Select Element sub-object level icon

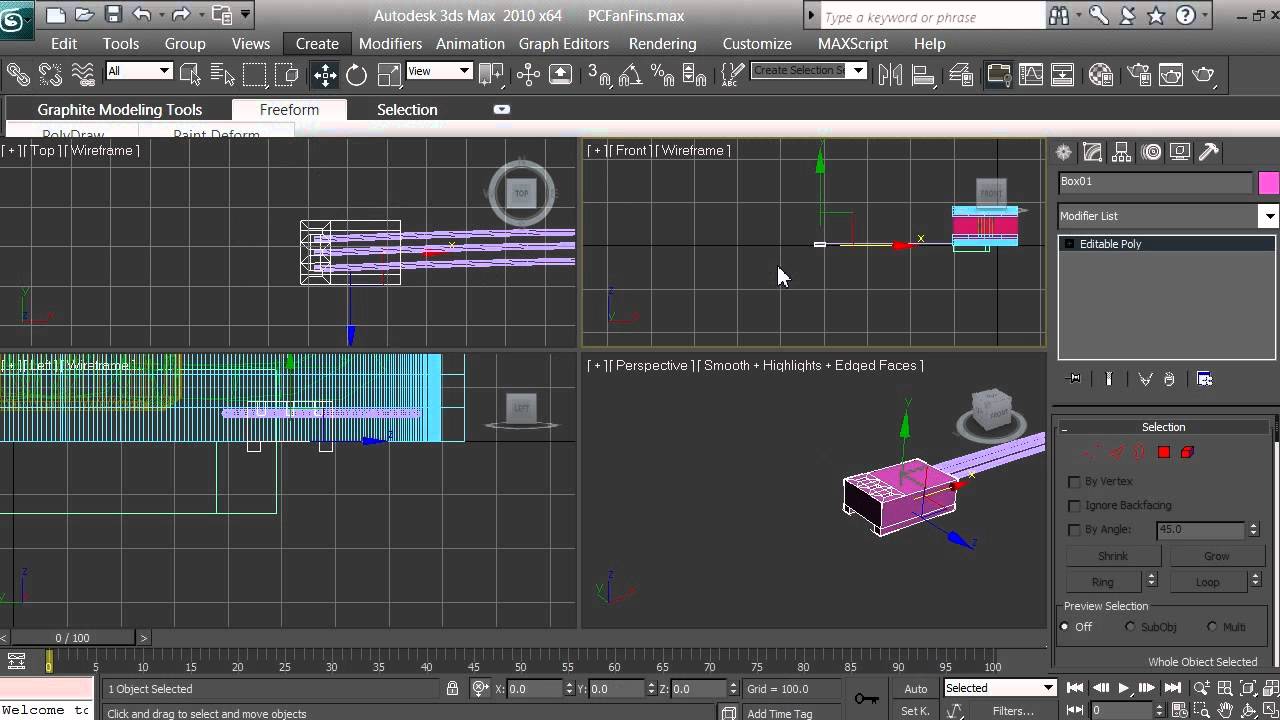[1187, 452]
